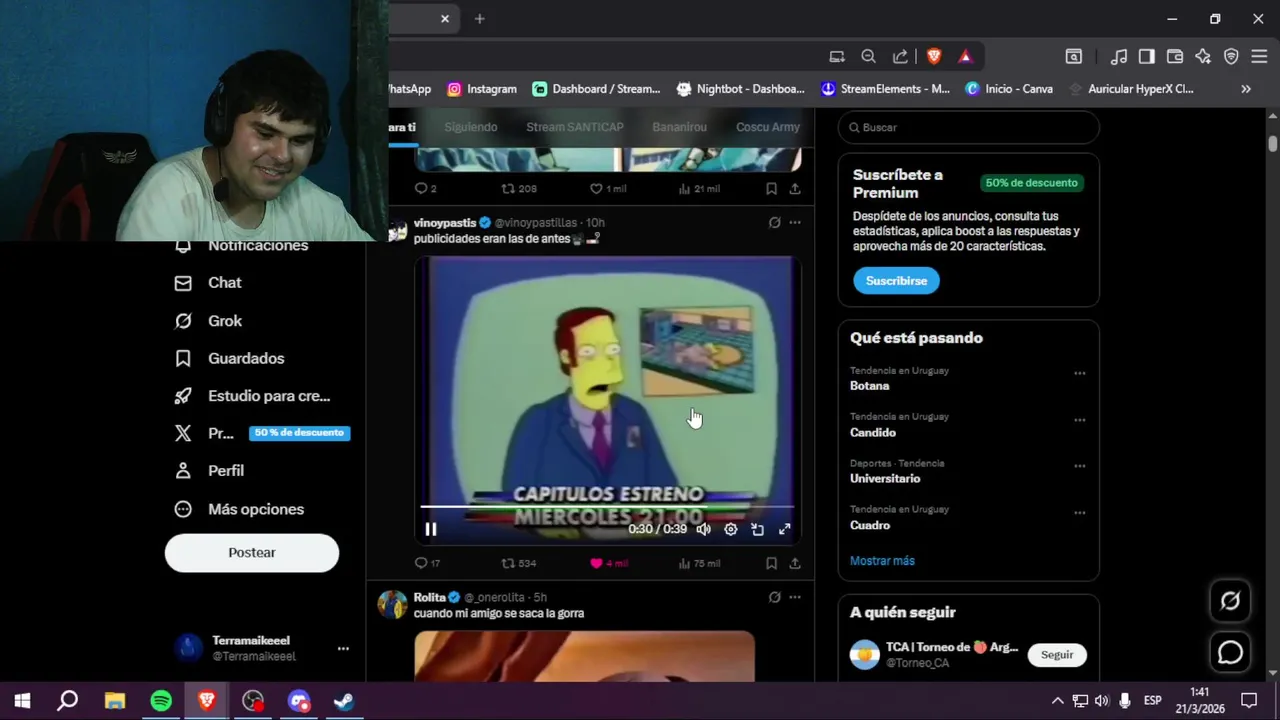Switch to the Siguiendo tab
Viewport: 1280px width, 720px height.
tap(470, 127)
